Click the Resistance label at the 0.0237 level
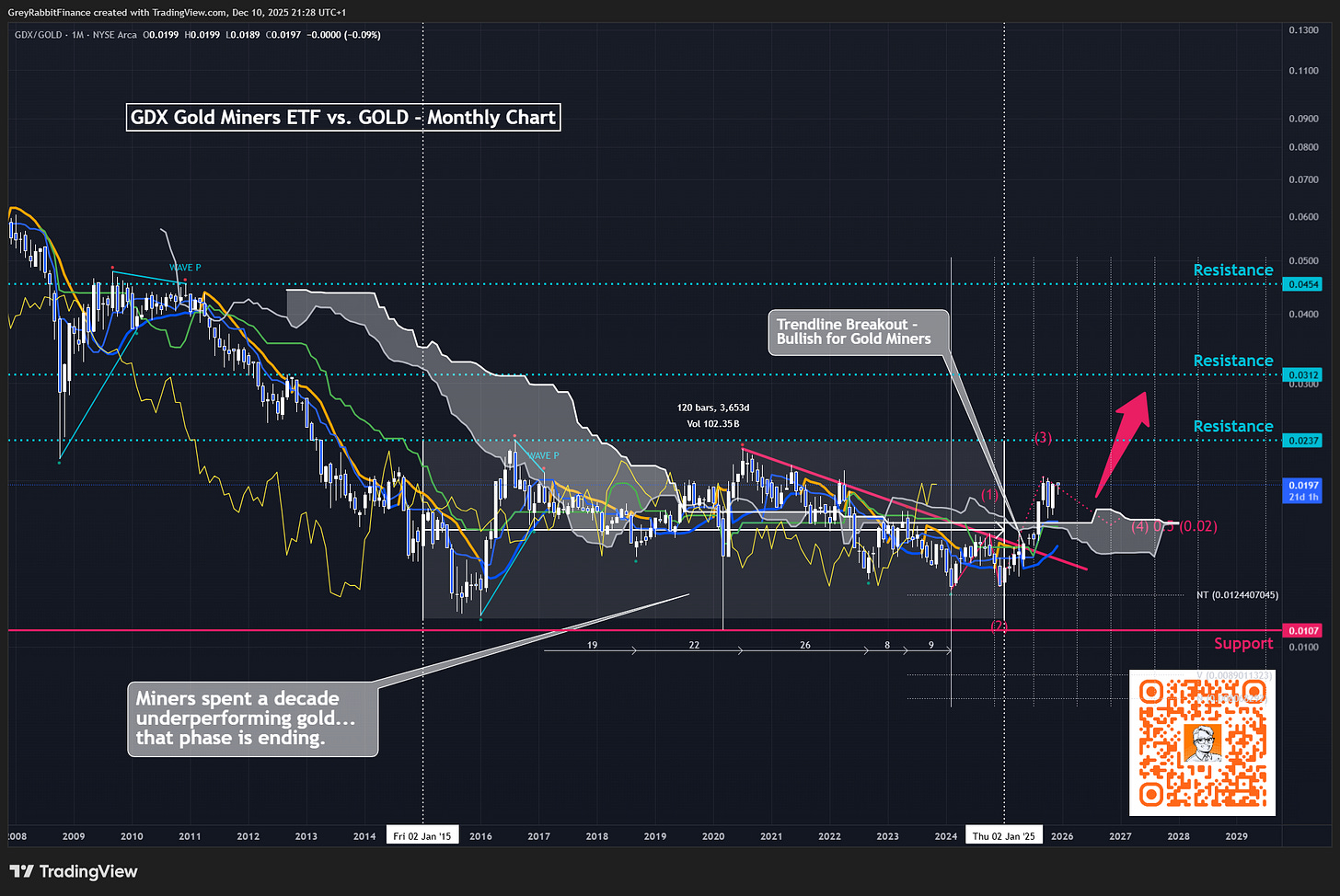The height and width of the screenshot is (896, 1340). pos(1233,426)
